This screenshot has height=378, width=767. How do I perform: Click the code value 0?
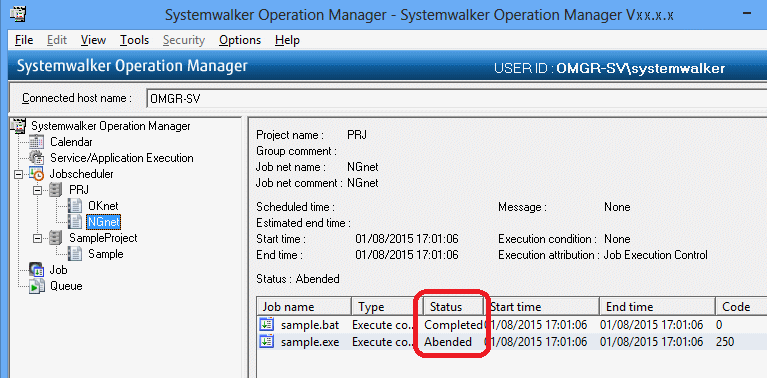718,325
